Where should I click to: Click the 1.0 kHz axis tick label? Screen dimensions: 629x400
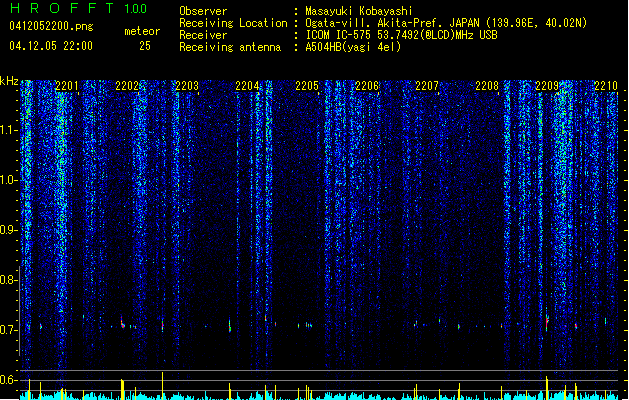point(8,180)
